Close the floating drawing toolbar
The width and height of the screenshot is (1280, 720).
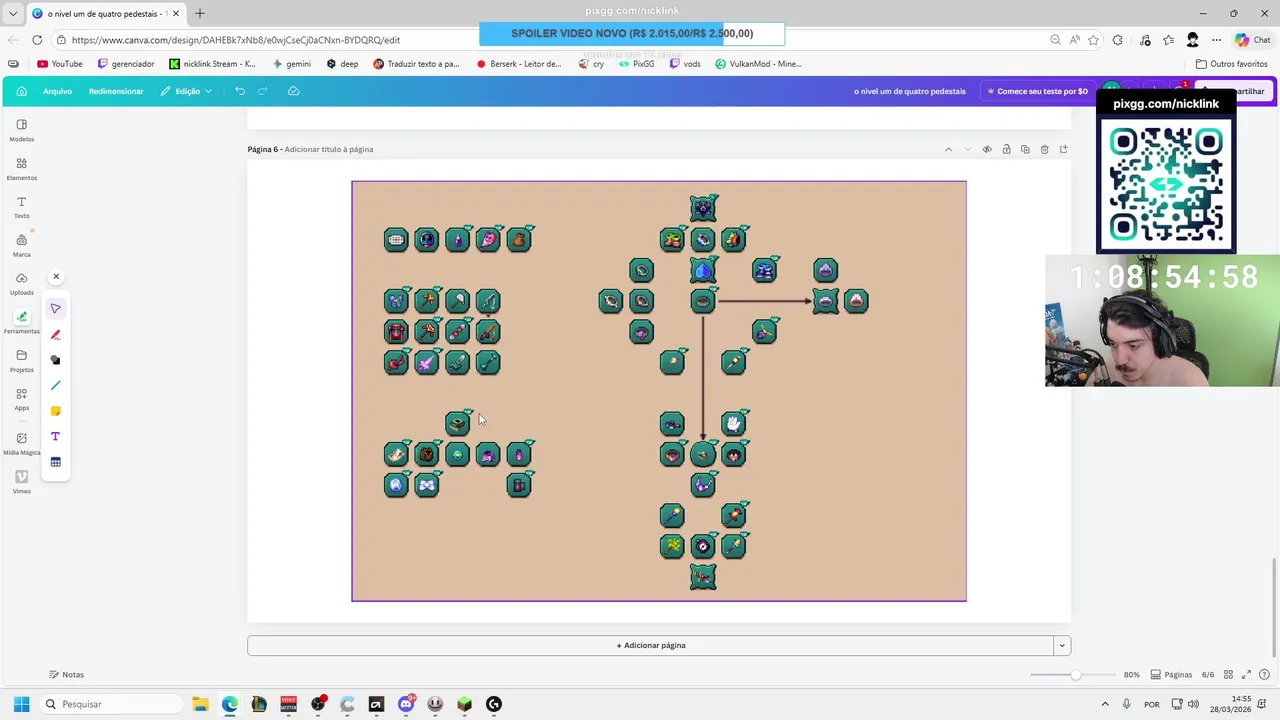pos(56,276)
